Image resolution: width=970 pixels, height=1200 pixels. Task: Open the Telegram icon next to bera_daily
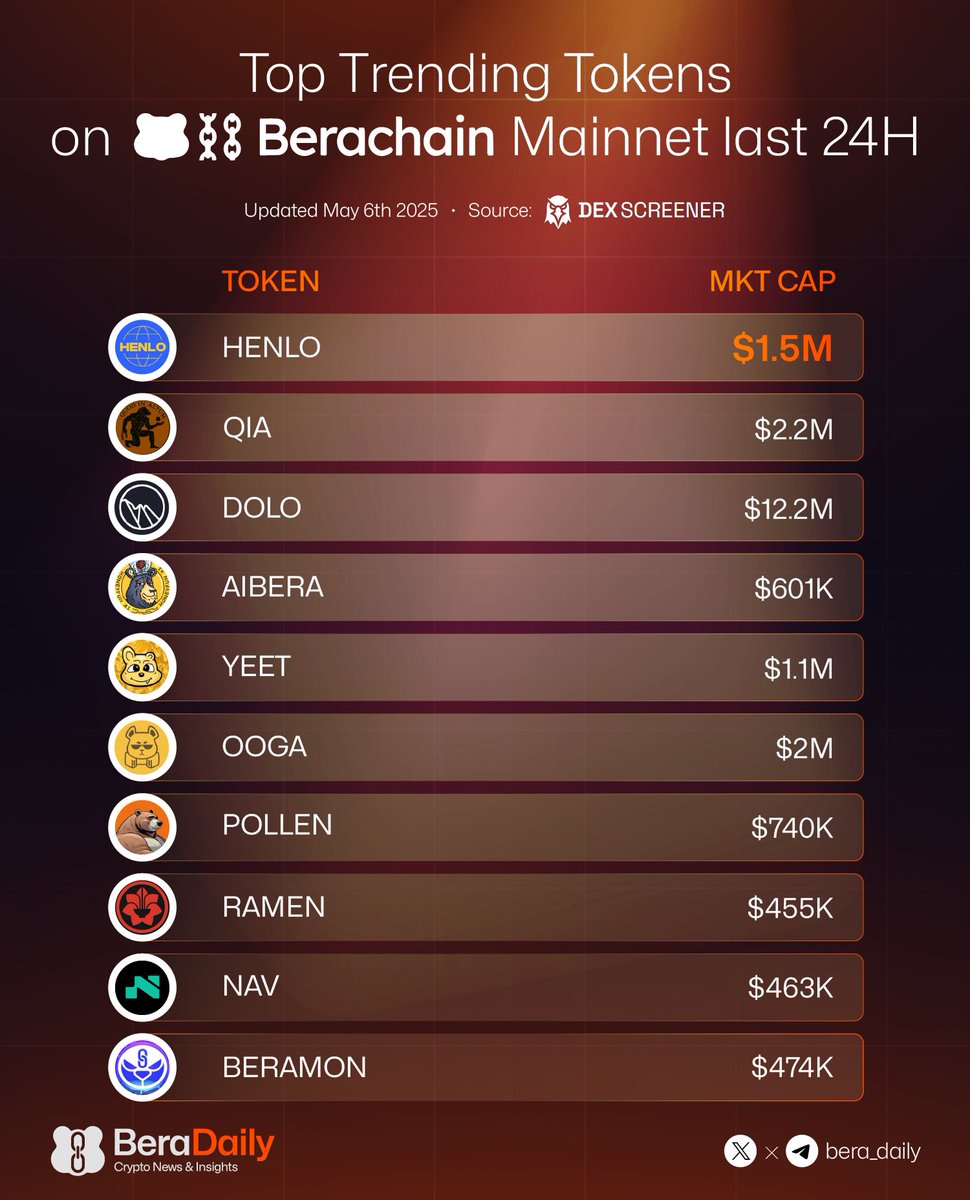tap(801, 1152)
